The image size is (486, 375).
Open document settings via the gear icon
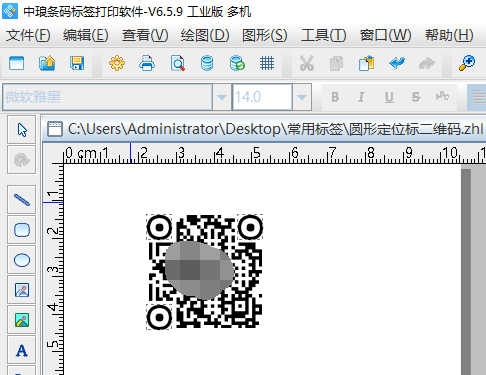pyautogui.click(x=117, y=63)
